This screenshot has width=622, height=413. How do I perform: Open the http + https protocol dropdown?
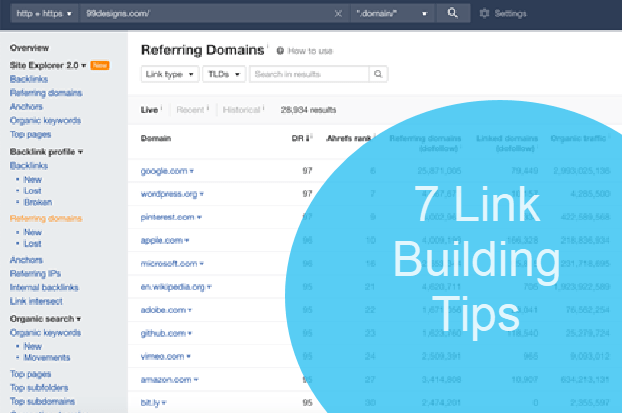tap(44, 13)
